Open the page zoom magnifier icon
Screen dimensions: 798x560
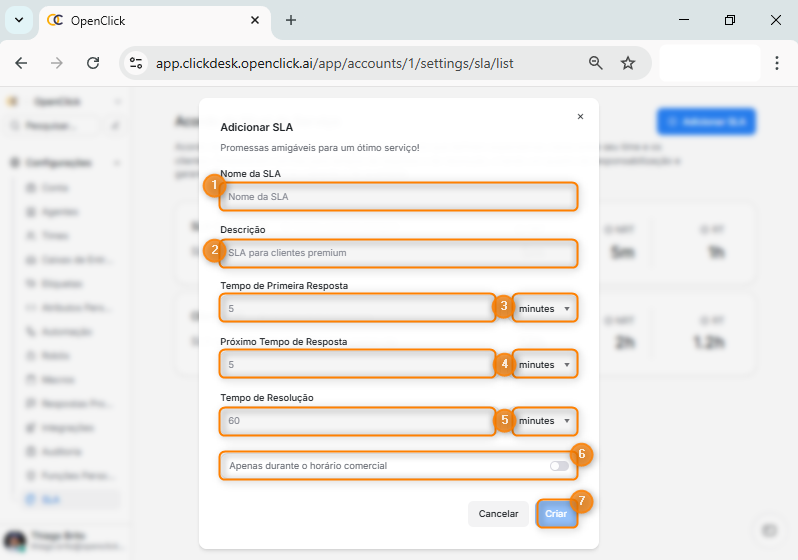pos(596,63)
